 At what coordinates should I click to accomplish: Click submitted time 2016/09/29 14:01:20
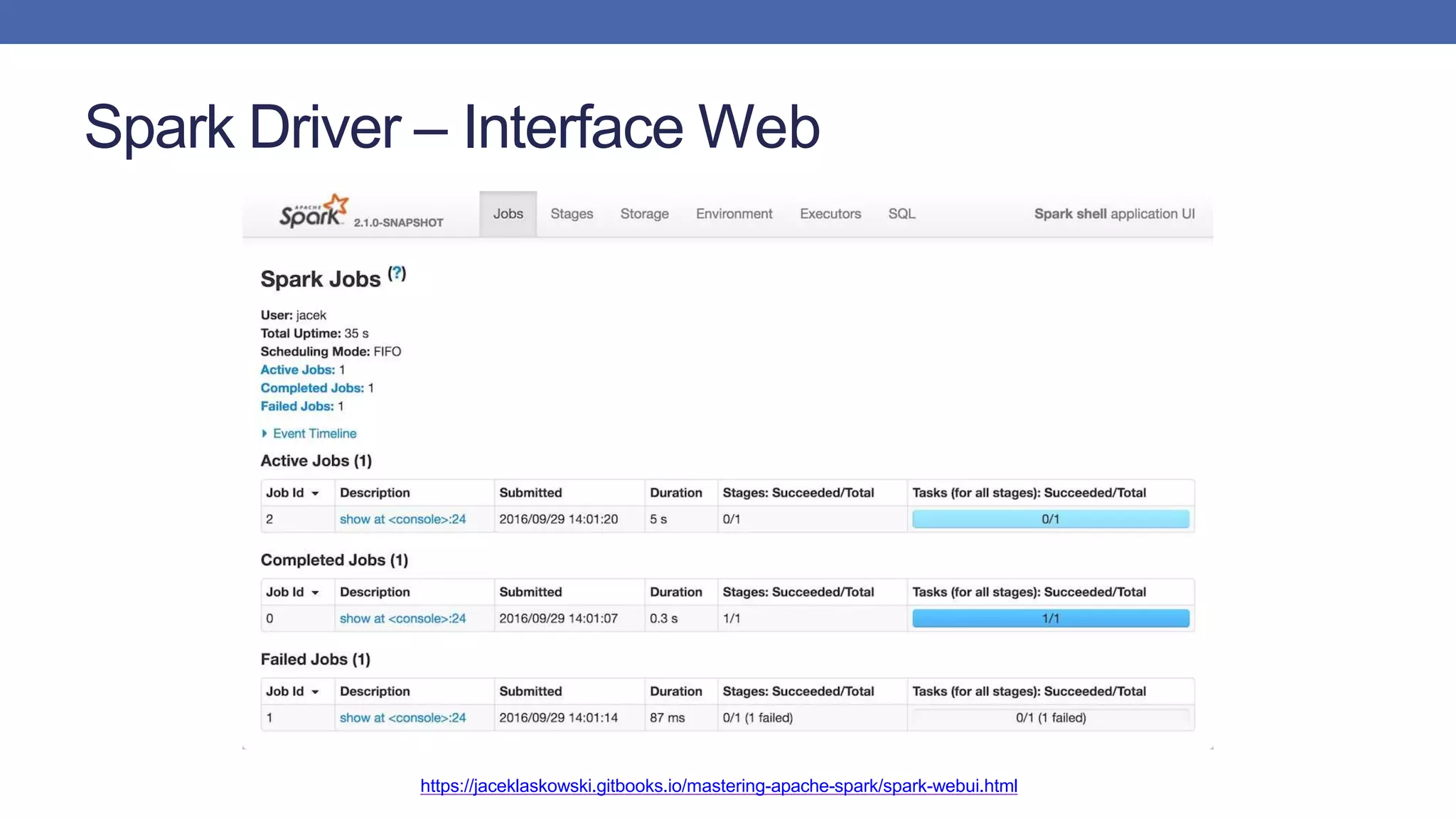click(558, 520)
